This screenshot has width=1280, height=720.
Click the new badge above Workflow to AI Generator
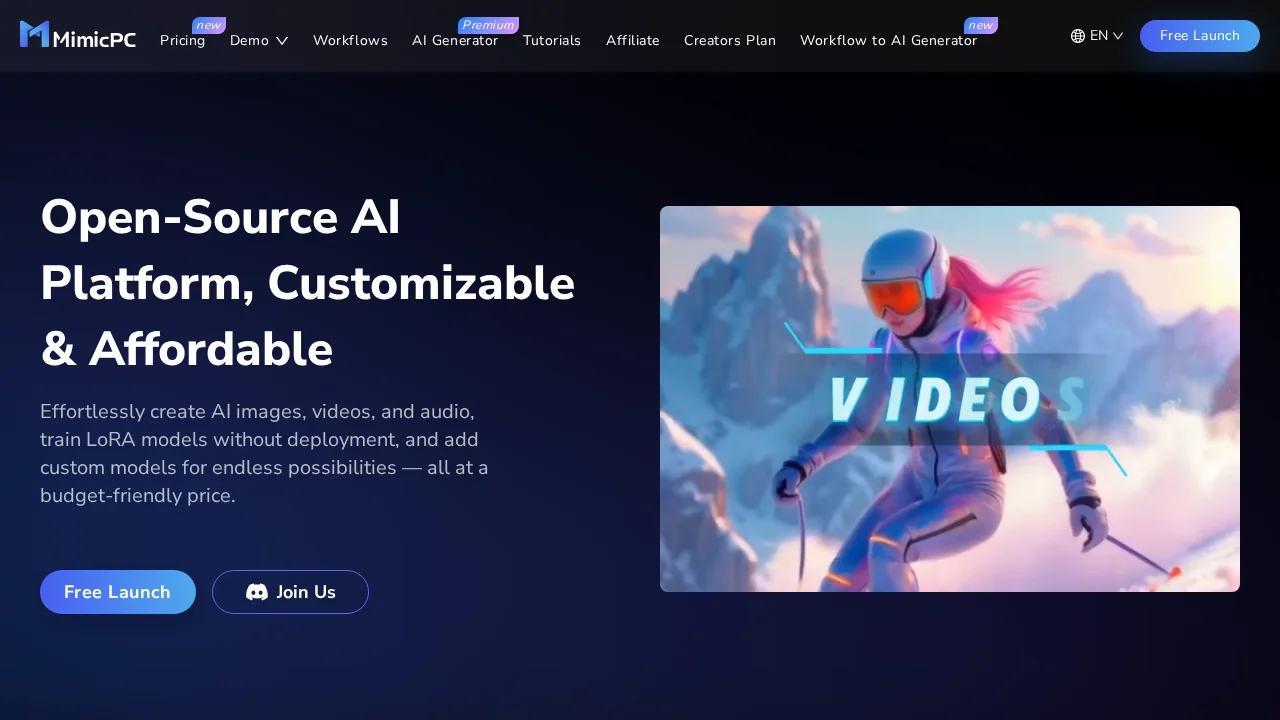tap(980, 25)
